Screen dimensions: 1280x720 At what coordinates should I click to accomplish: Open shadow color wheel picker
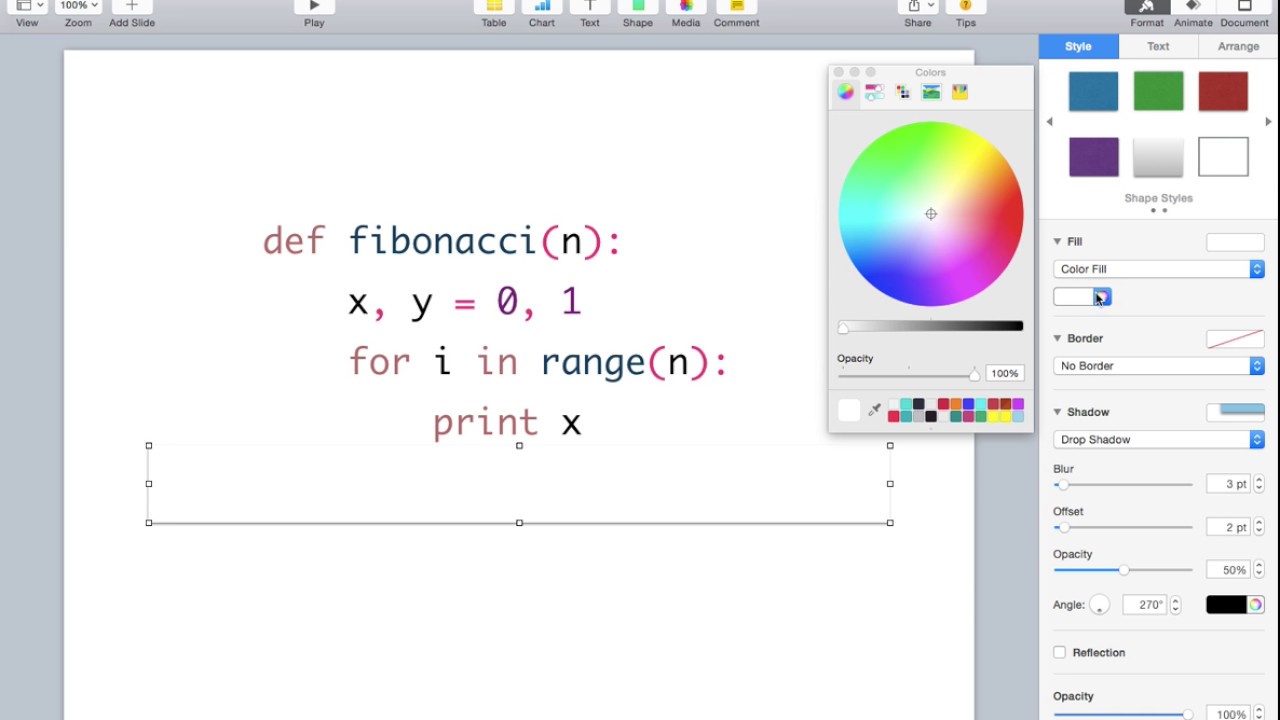1255,605
